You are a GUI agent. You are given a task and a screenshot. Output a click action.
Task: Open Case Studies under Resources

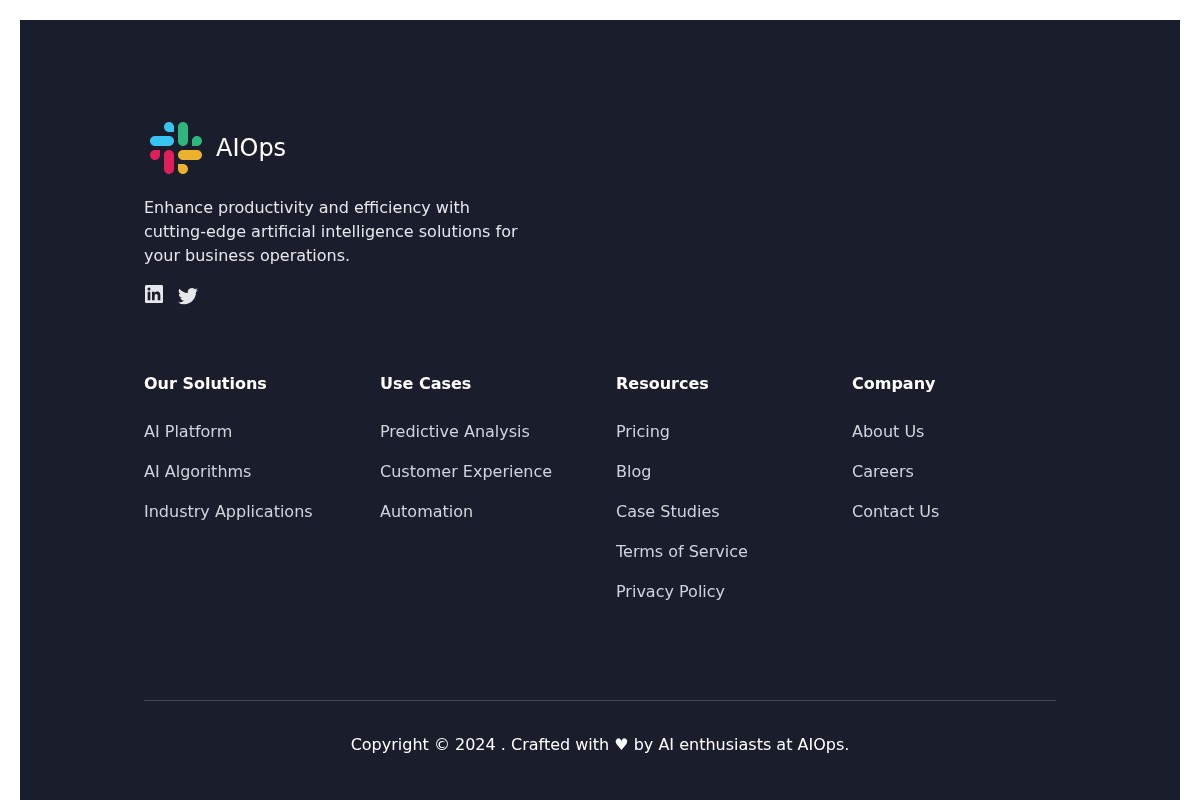point(667,511)
